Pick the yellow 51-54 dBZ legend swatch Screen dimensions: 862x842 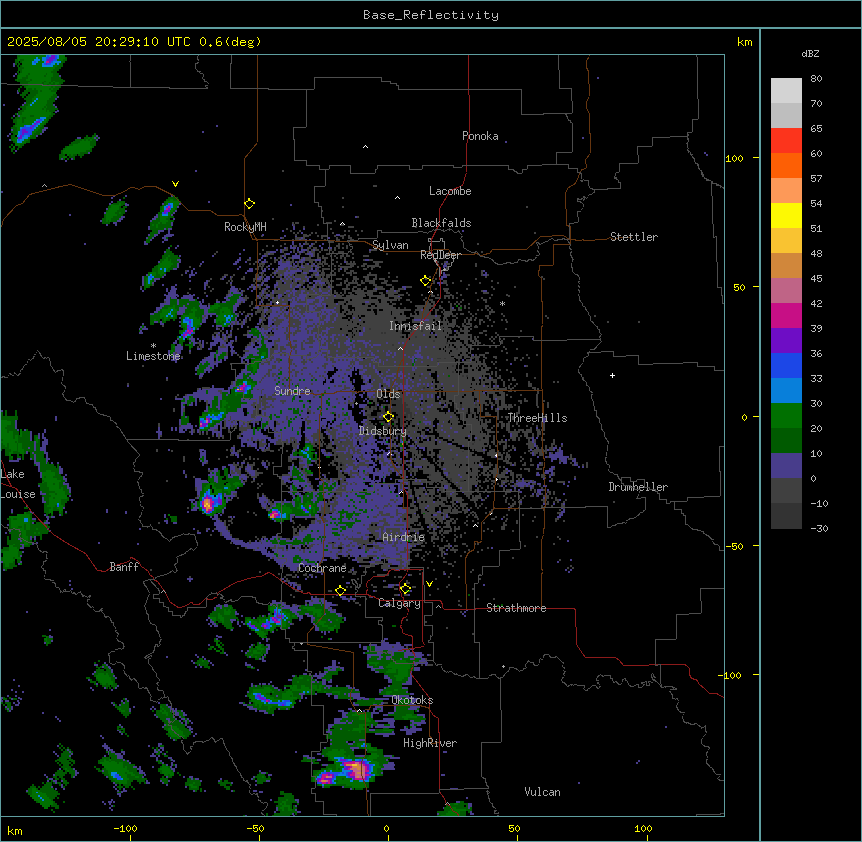pos(786,215)
